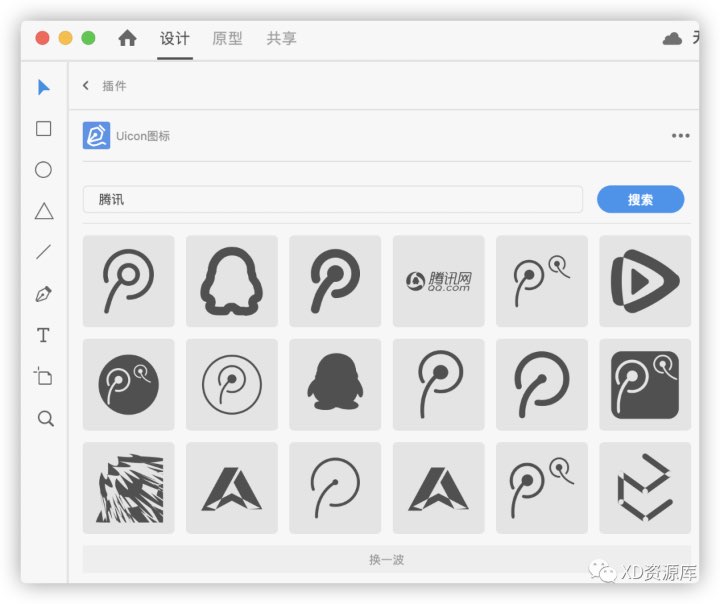Image resolution: width=720 pixels, height=604 pixels.
Task: Select the arrow Select tool
Action: tap(44, 87)
